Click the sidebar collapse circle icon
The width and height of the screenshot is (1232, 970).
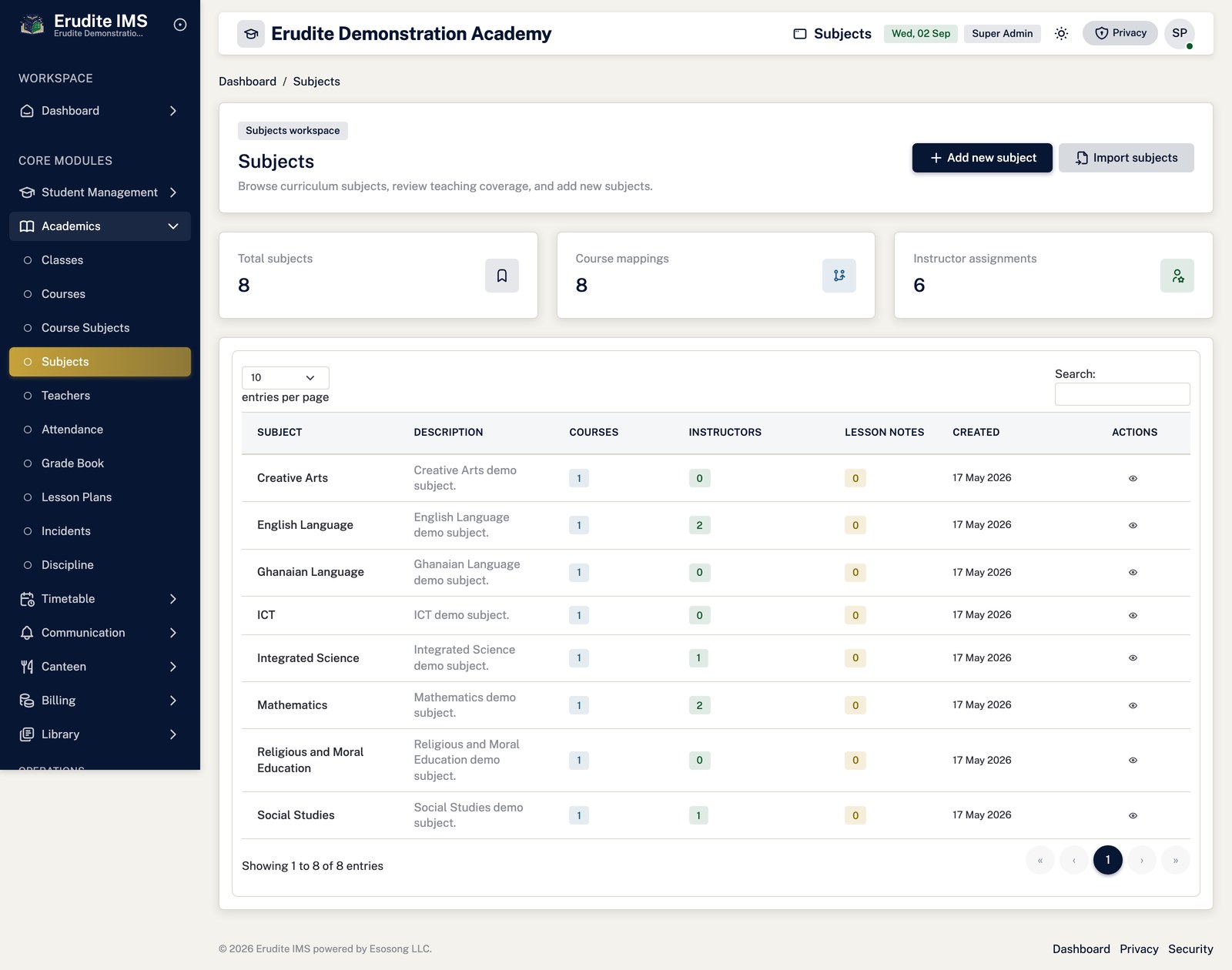click(180, 25)
